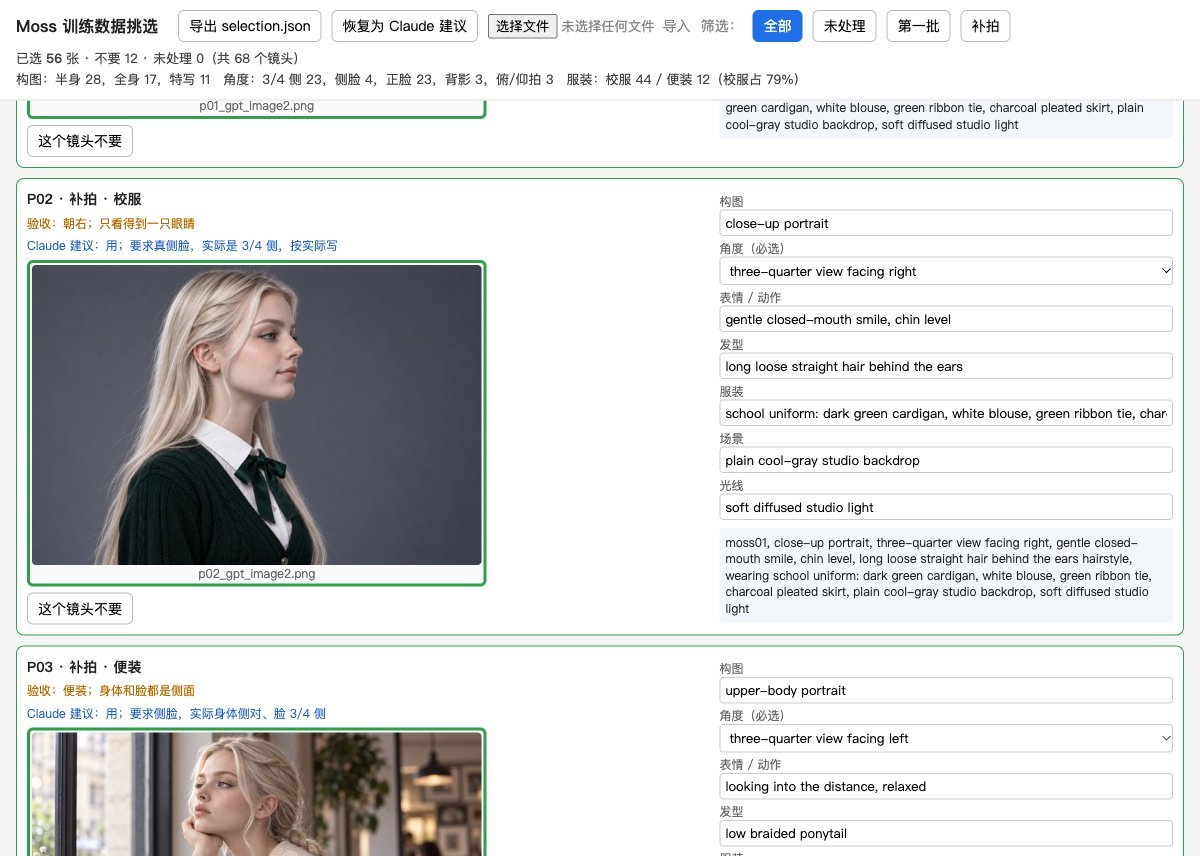This screenshot has height=856, width=1200.
Task: Edit P02 构图 field close-up portrait
Action: pyautogui.click(x=946, y=223)
